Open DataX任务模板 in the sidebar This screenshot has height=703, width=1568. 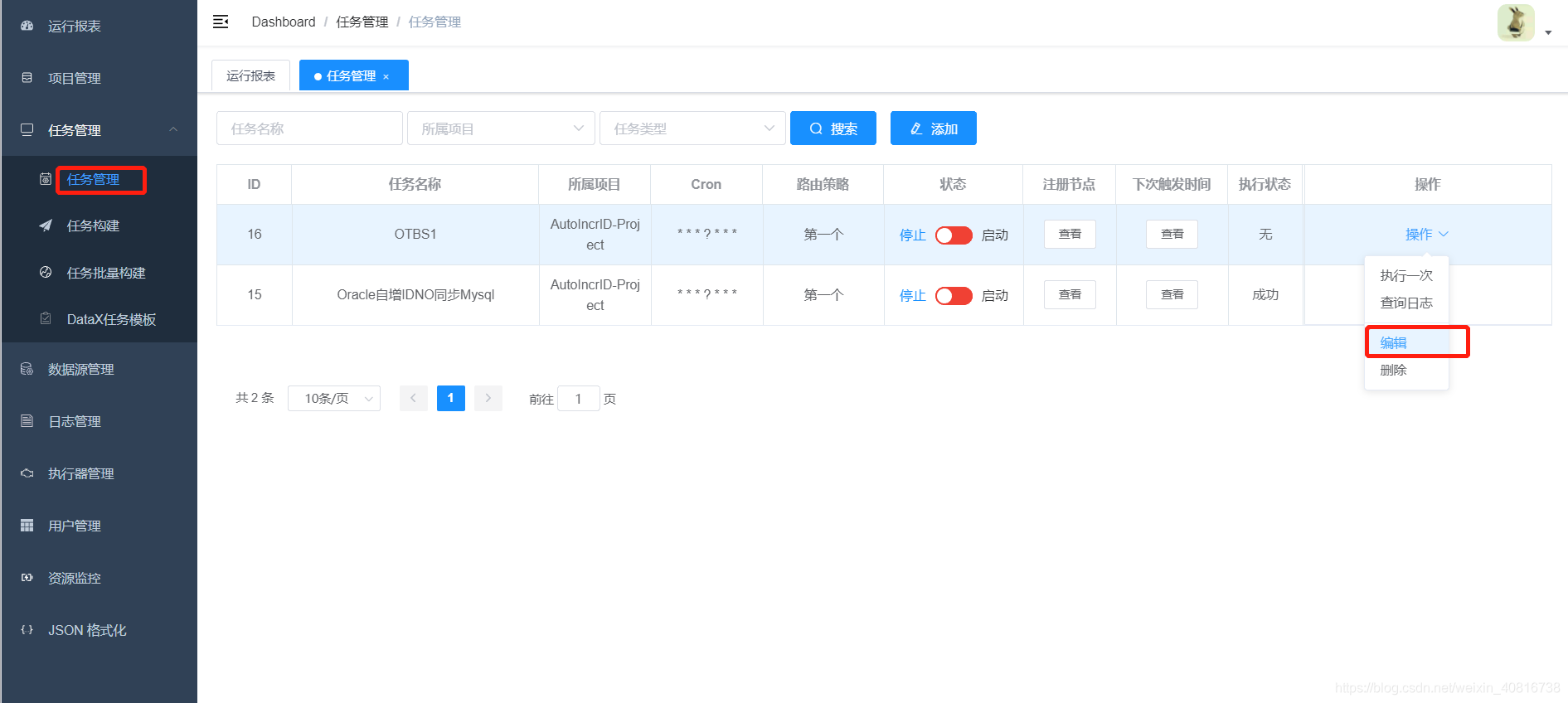point(100,319)
